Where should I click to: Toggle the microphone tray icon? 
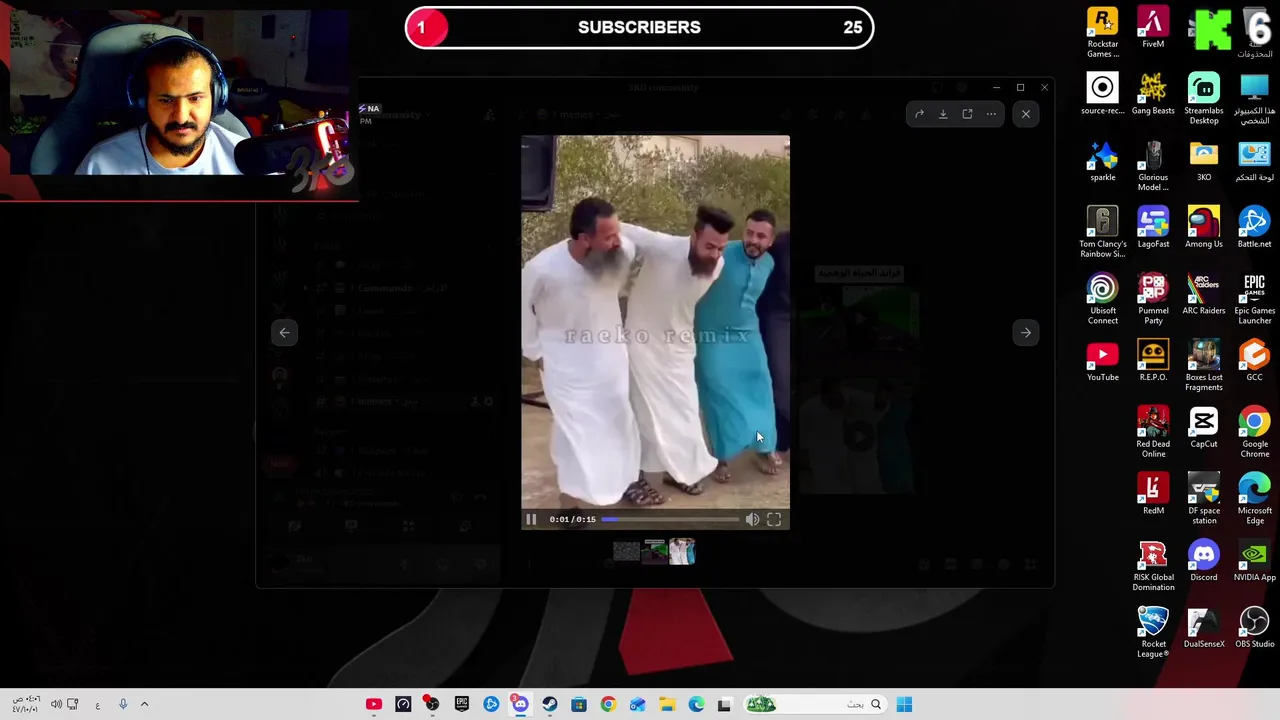click(x=122, y=704)
